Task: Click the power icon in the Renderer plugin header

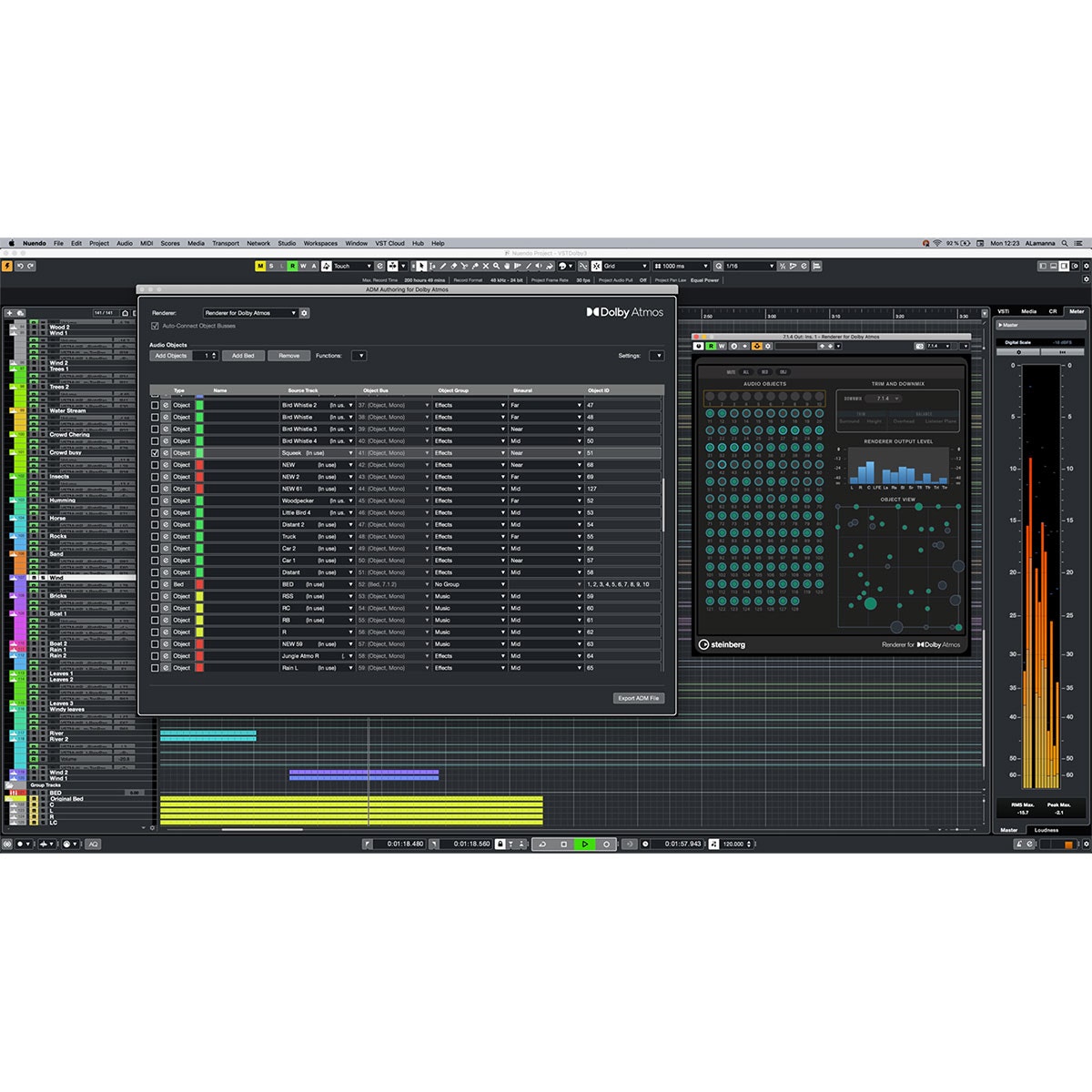Action: point(699,346)
